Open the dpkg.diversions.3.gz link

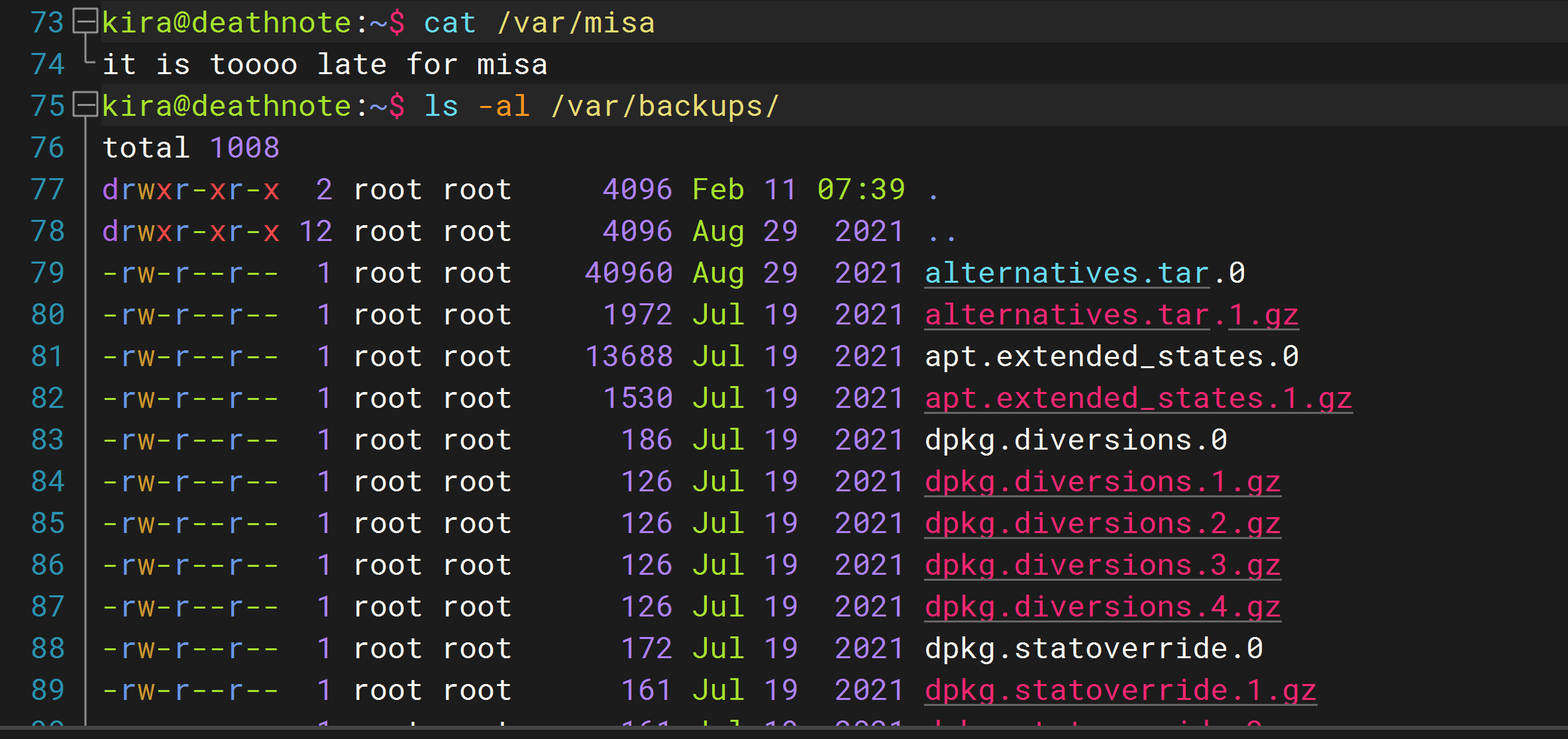pyautogui.click(x=1102, y=566)
